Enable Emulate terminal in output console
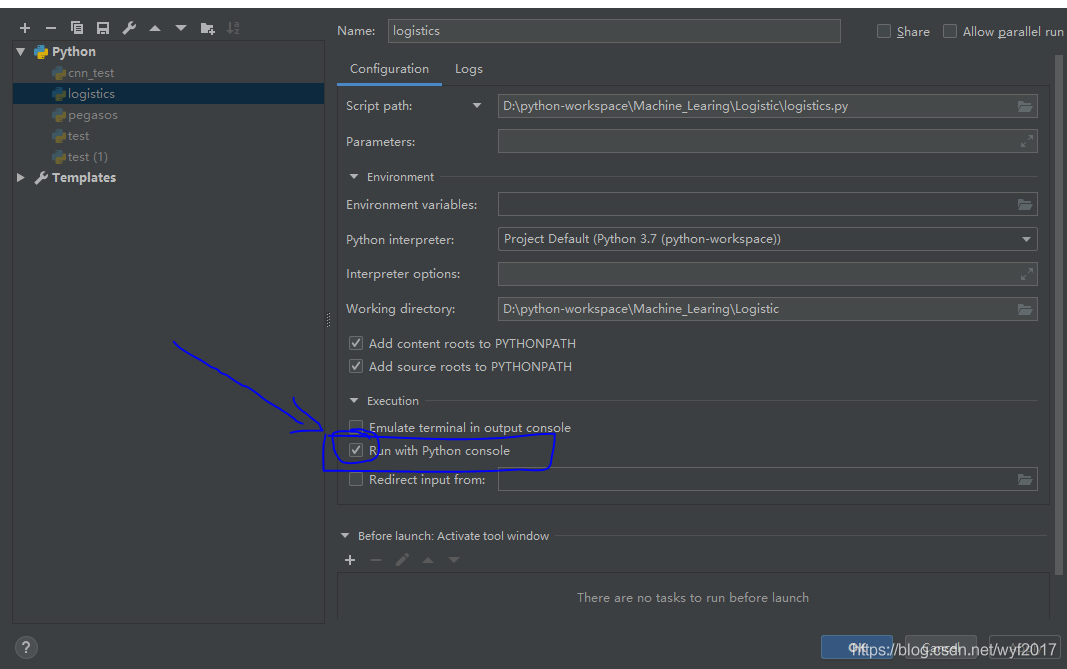The width and height of the screenshot is (1067, 669). click(x=356, y=427)
